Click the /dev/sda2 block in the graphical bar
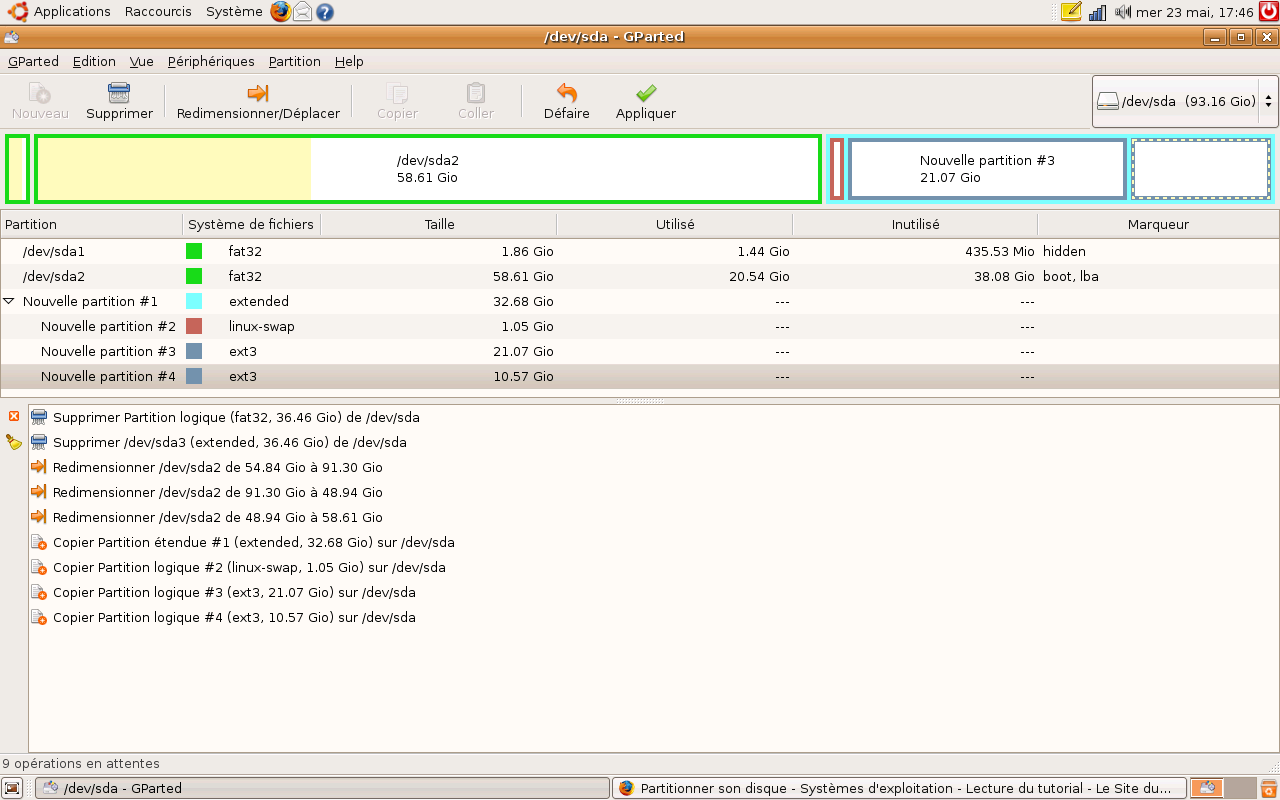Screen dimensions: 1280x800 tap(425, 168)
